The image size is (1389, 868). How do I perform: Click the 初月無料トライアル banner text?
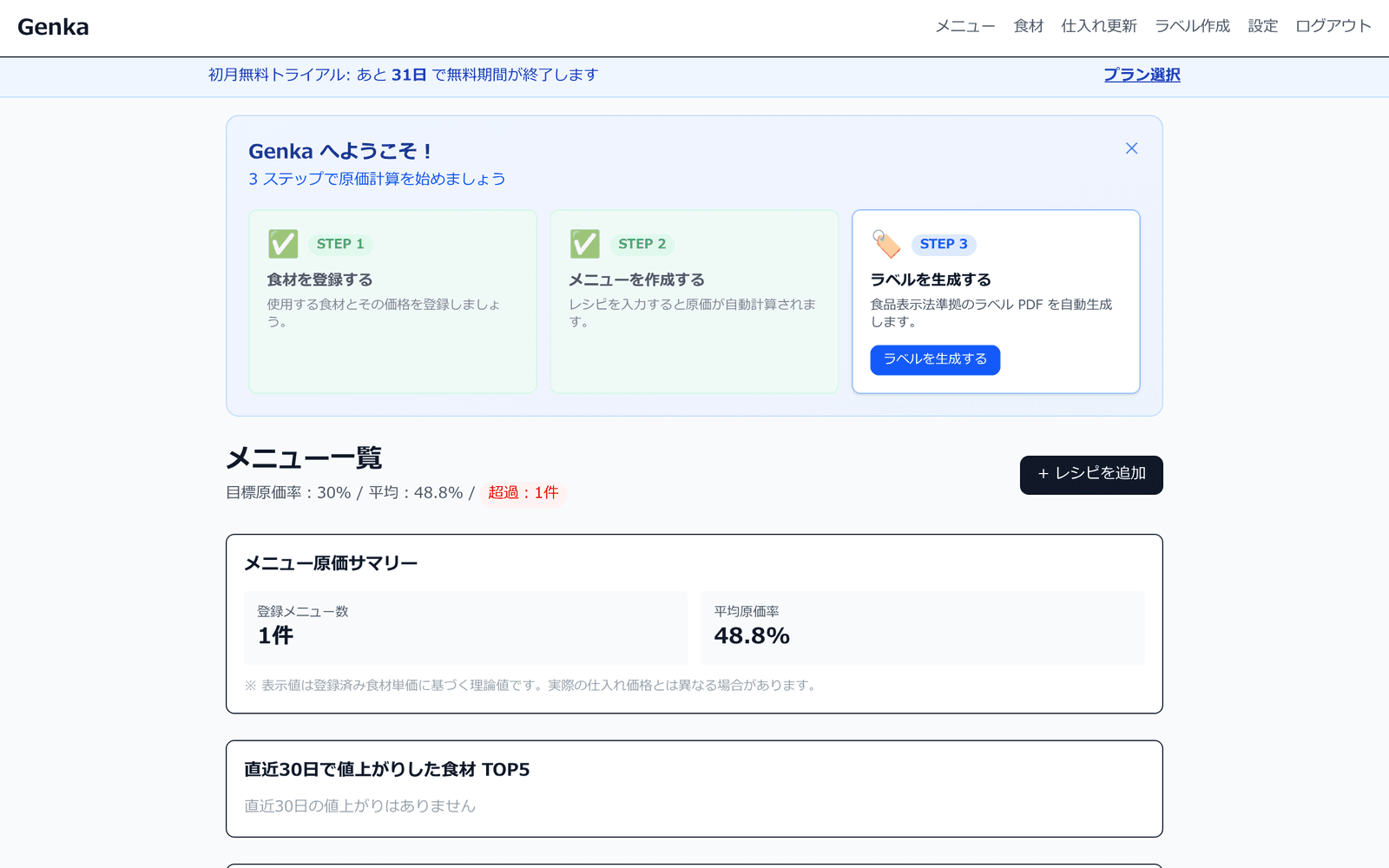pyautogui.click(x=404, y=75)
